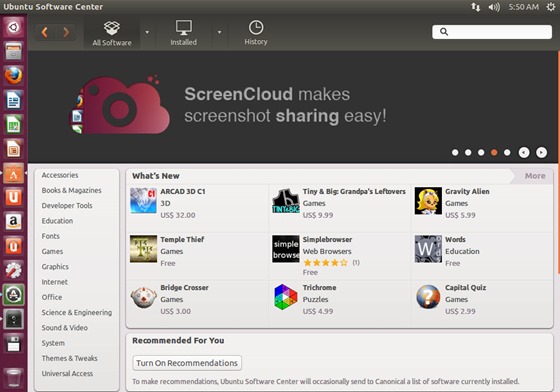Open the Universal Access category
The height and width of the screenshot is (392, 560).
67,373
